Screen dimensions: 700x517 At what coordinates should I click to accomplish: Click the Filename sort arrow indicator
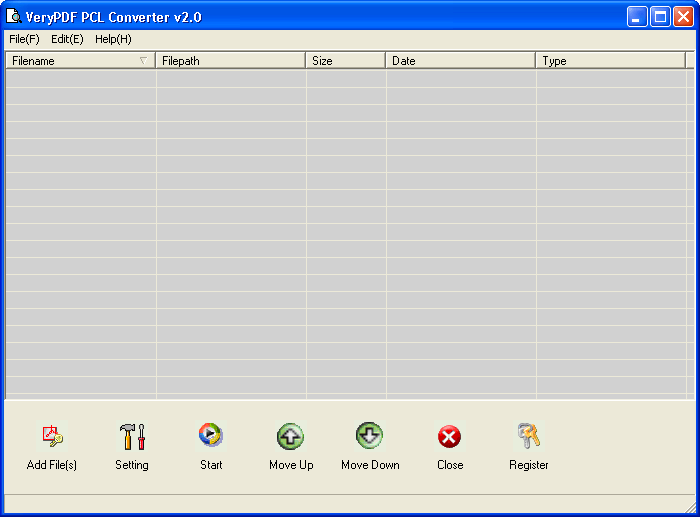143,61
